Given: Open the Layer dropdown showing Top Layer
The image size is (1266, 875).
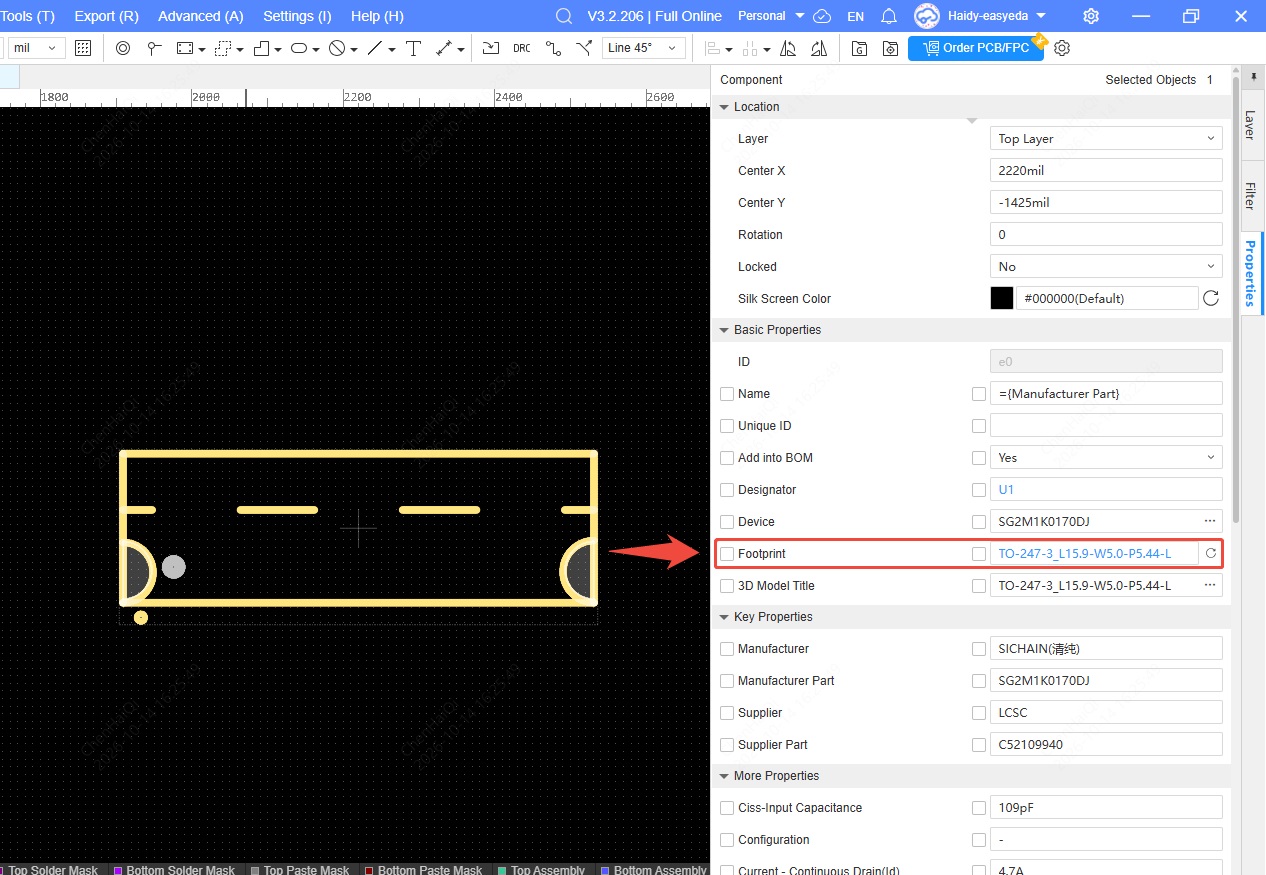Looking at the screenshot, I should pyautogui.click(x=1106, y=138).
